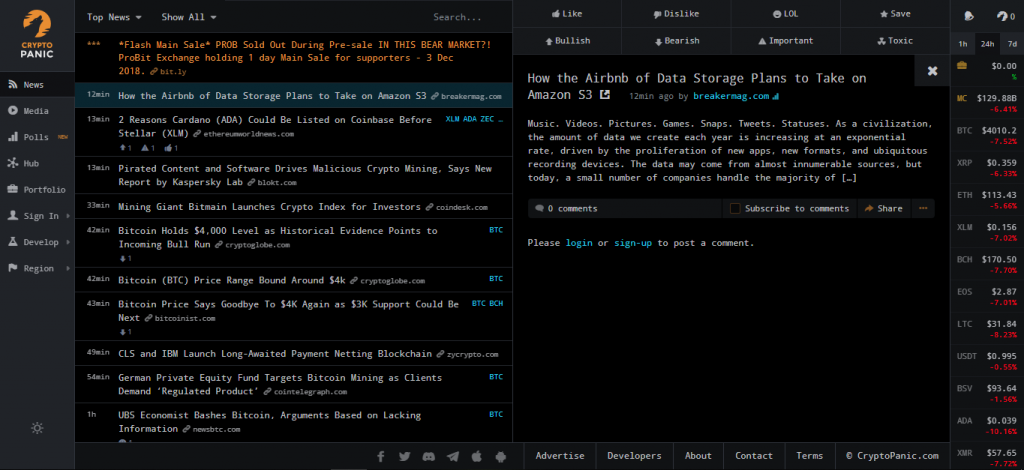1024x470 pixels.
Task: Click the portfolio briefcase icon in price sidebar
Action: click(962, 66)
